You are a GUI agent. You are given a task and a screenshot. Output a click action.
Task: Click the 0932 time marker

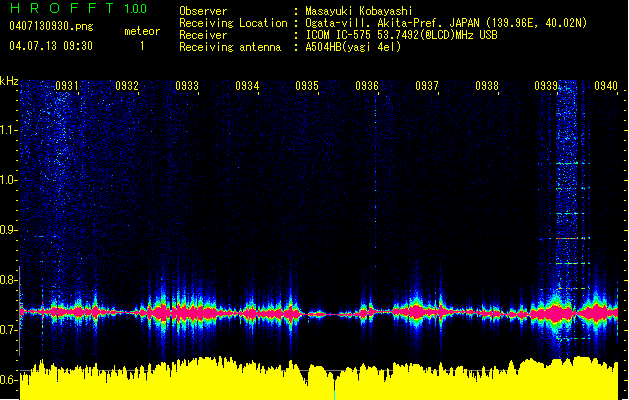tap(127, 86)
